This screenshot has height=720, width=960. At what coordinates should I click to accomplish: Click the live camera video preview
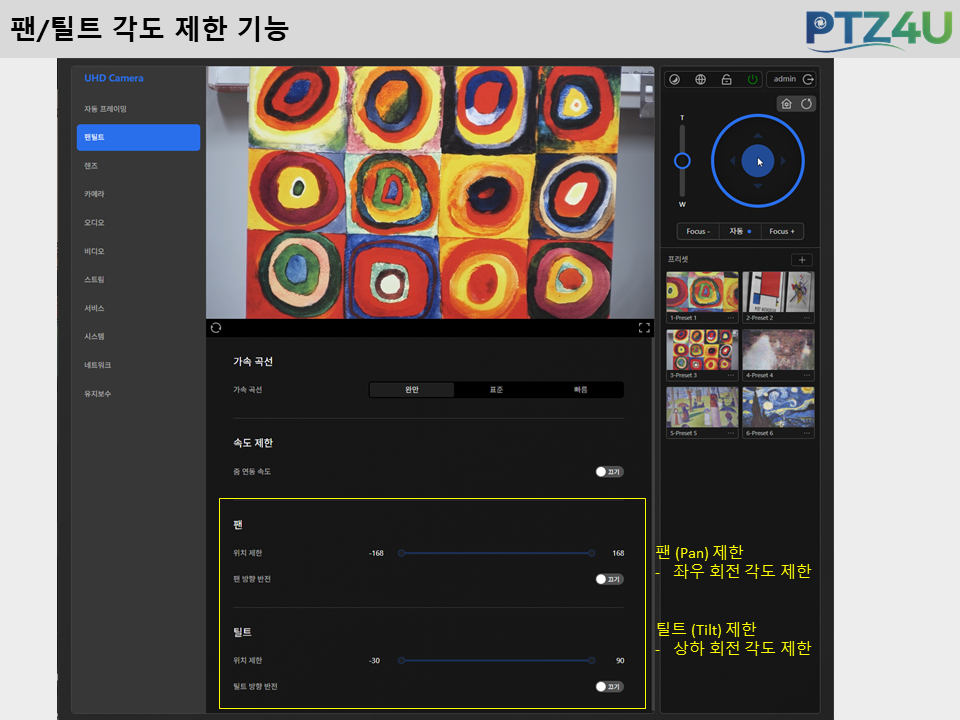(x=430, y=192)
